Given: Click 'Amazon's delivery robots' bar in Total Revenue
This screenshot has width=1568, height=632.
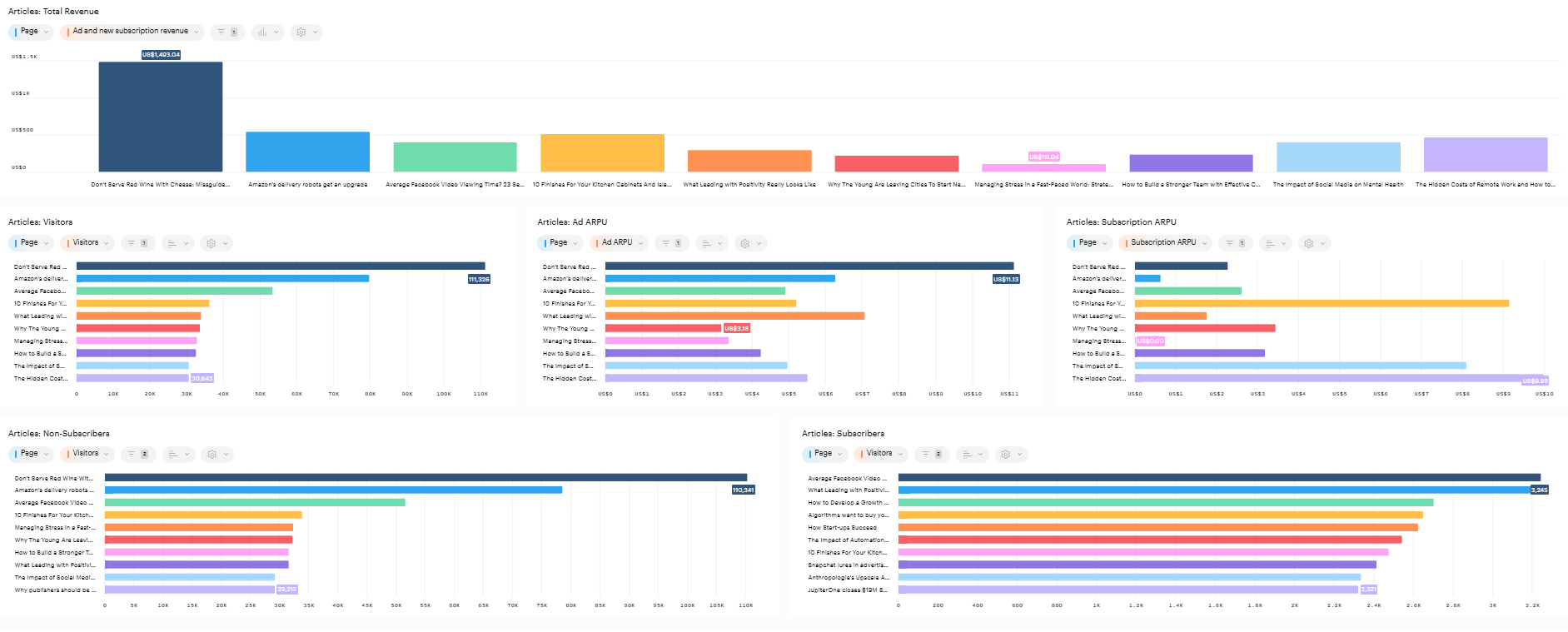Looking at the screenshot, I should [x=307, y=152].
